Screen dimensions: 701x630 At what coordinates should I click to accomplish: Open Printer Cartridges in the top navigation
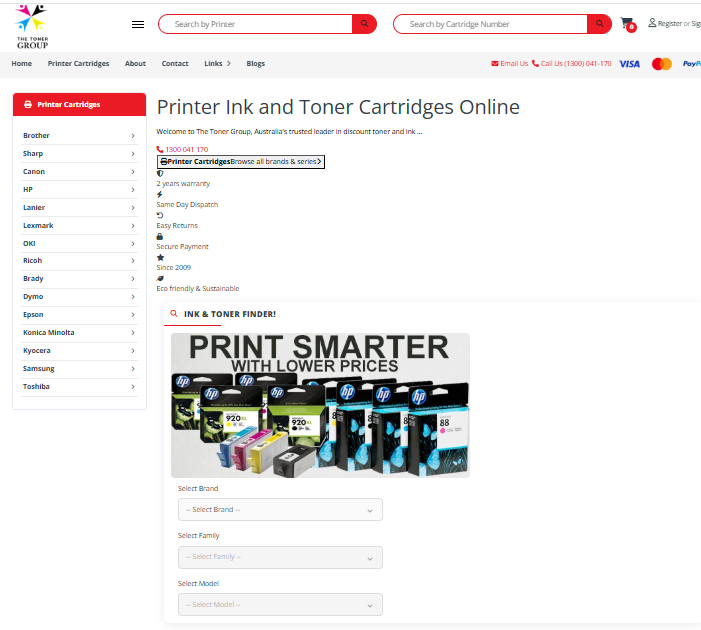78,63
